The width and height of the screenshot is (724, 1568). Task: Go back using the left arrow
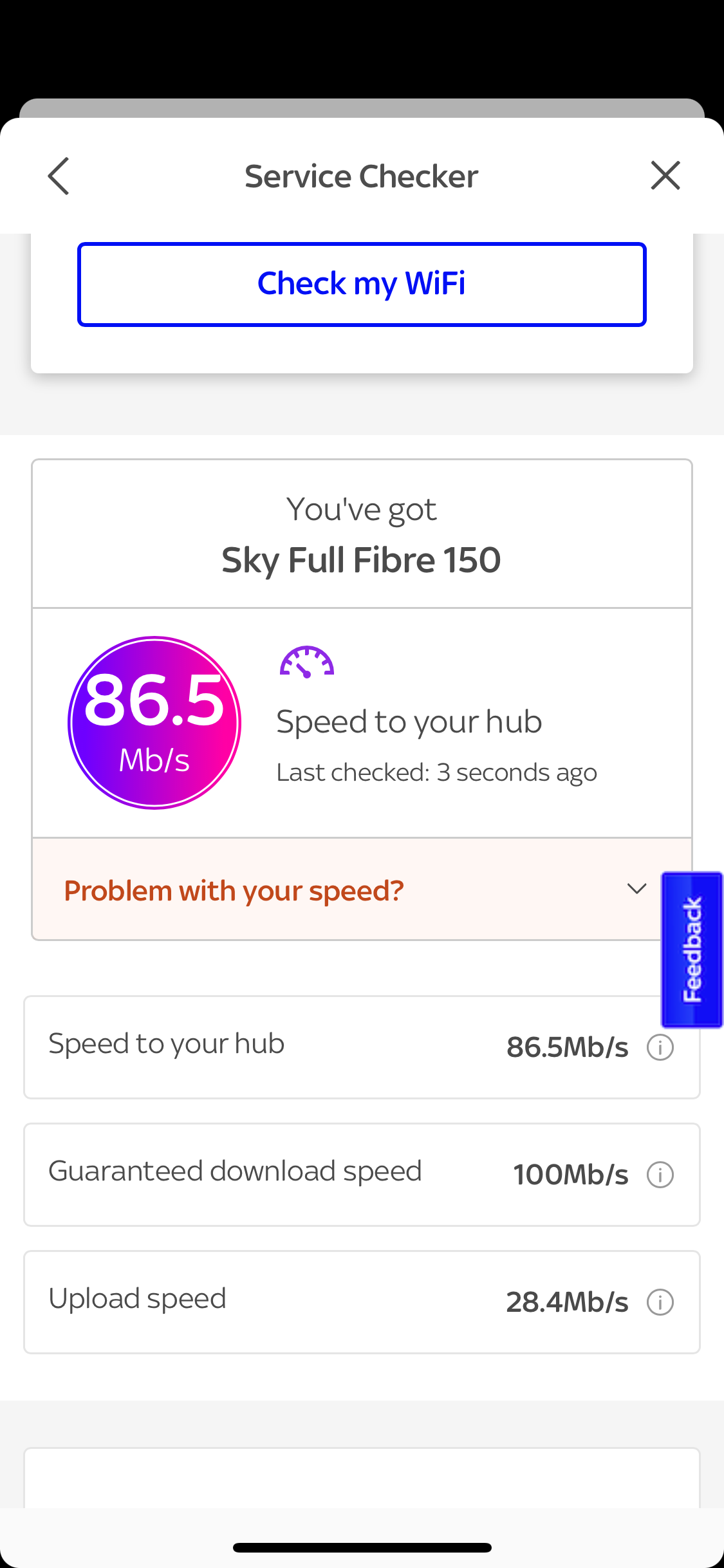(59, 176)
